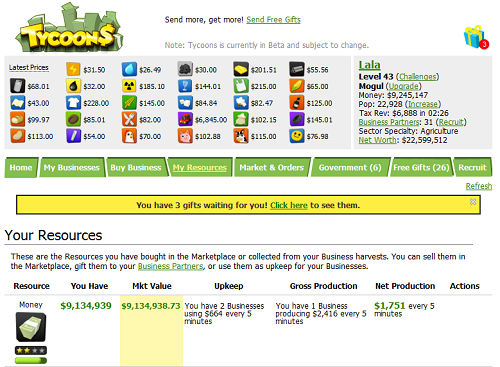Click the steel pipe icon priced $55.56
The image size is (500, 367).
pos(297,69)
